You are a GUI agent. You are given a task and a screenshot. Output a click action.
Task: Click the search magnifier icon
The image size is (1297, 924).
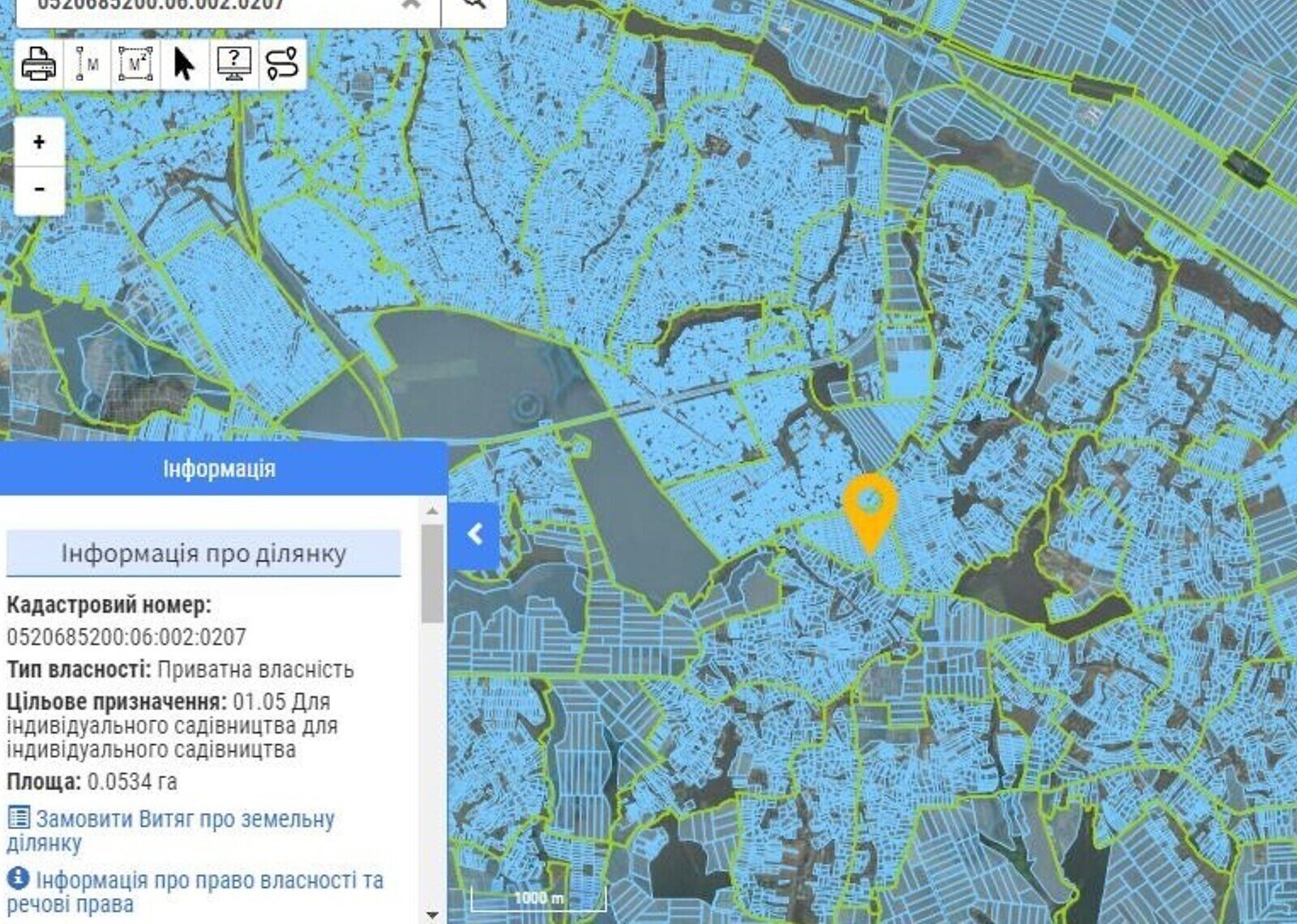point(475,4)
